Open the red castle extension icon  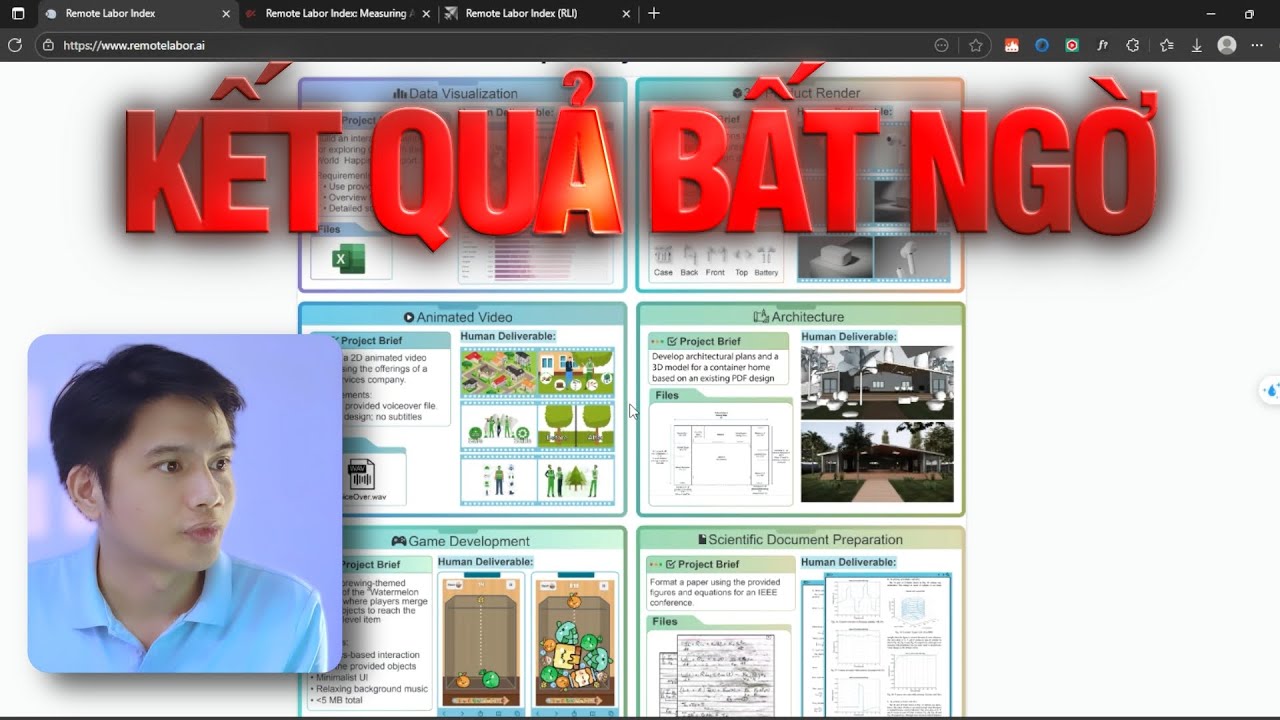[1012, 45]
